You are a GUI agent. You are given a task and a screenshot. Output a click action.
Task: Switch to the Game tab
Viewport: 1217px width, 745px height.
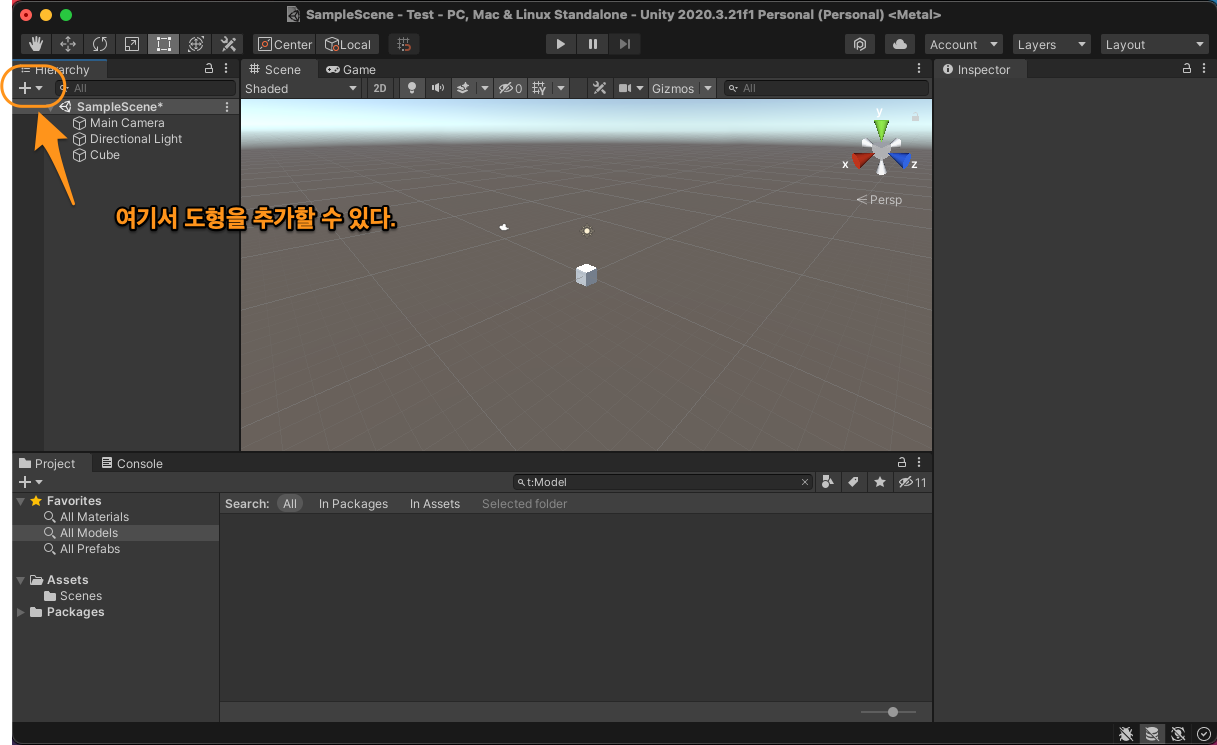coord(352,69)
